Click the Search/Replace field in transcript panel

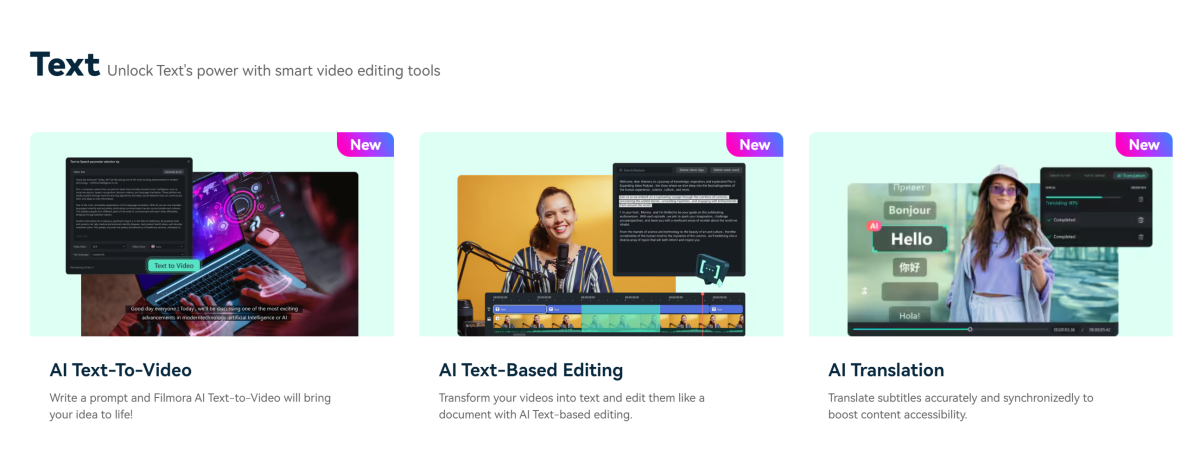(644, 170)
